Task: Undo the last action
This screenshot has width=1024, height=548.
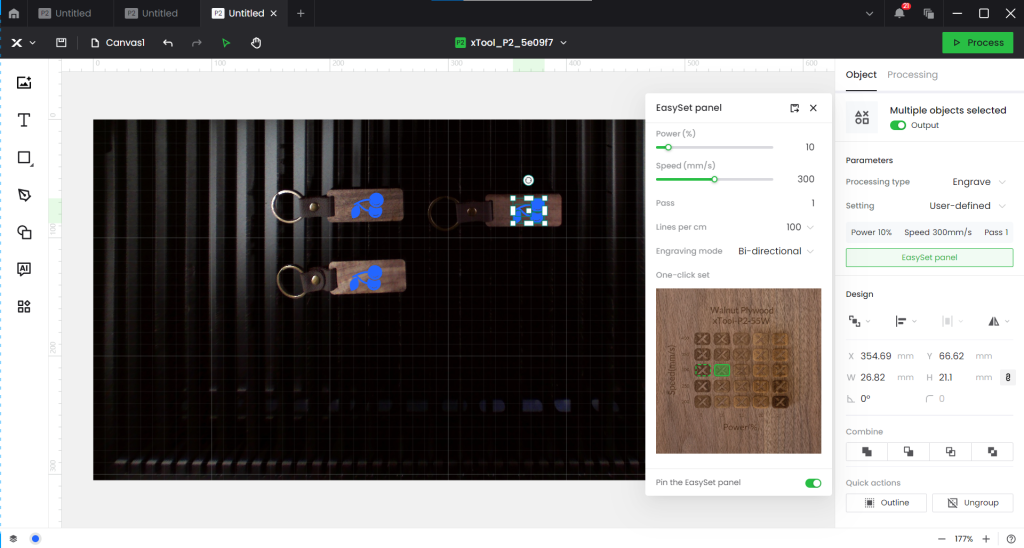Action: 168,42
